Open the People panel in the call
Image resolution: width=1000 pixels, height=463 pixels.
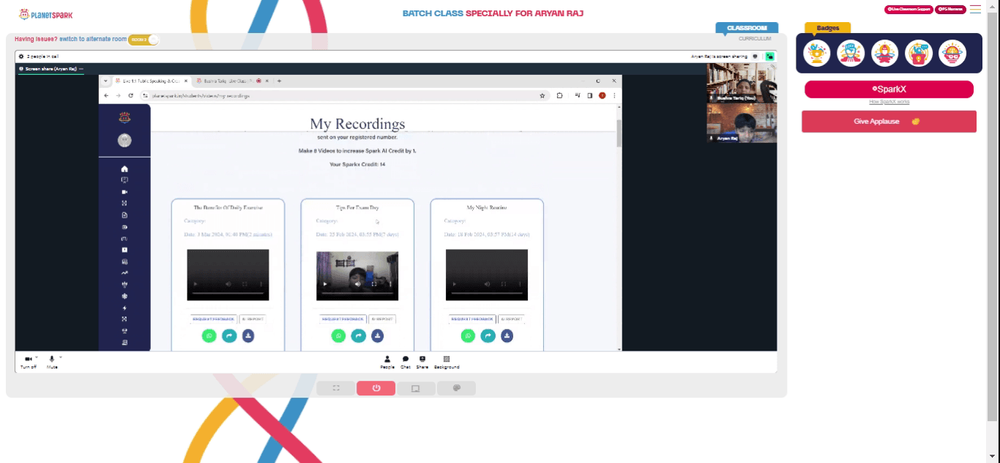point(387,362)
